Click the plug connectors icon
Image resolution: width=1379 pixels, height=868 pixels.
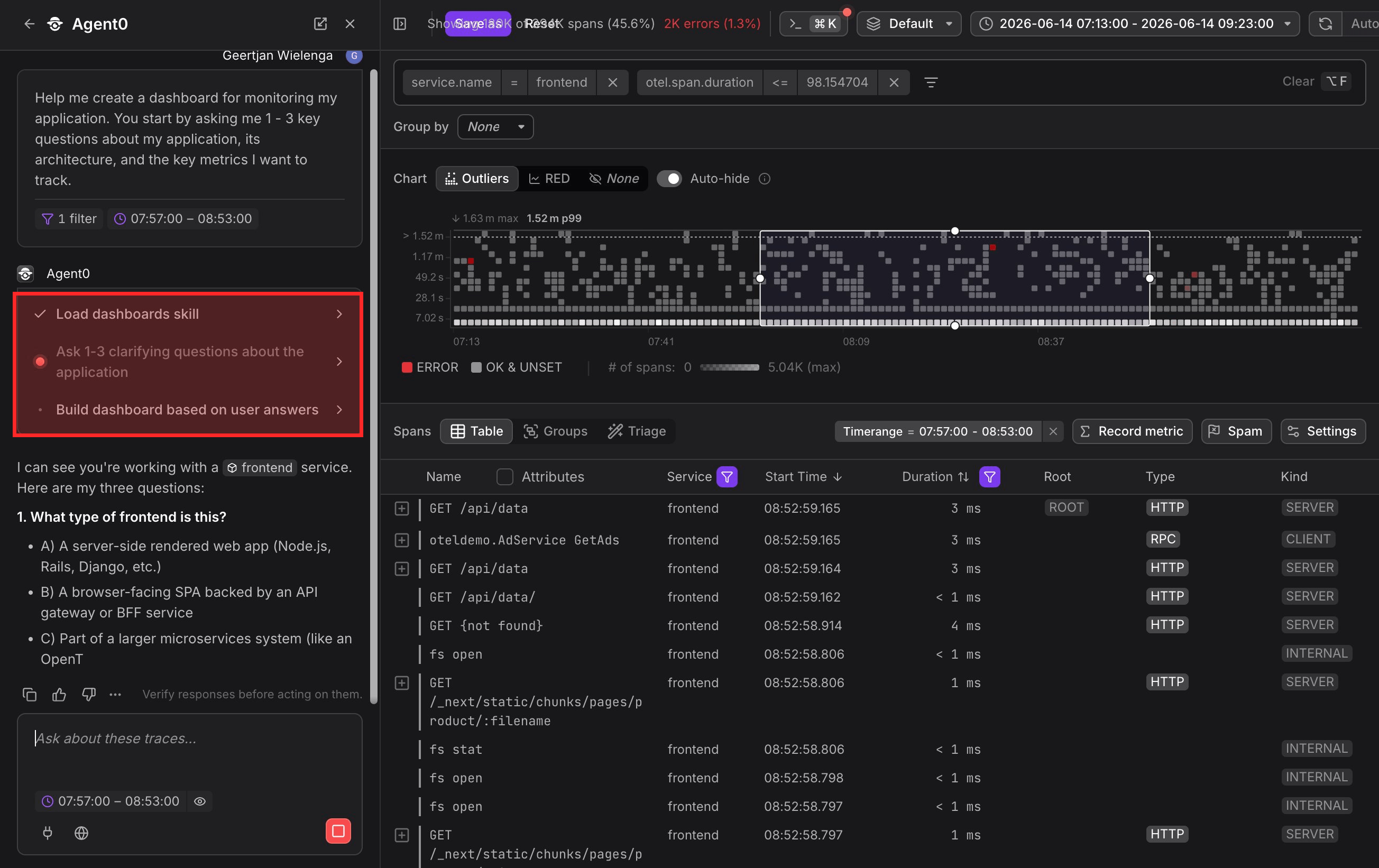click(48, 833)
